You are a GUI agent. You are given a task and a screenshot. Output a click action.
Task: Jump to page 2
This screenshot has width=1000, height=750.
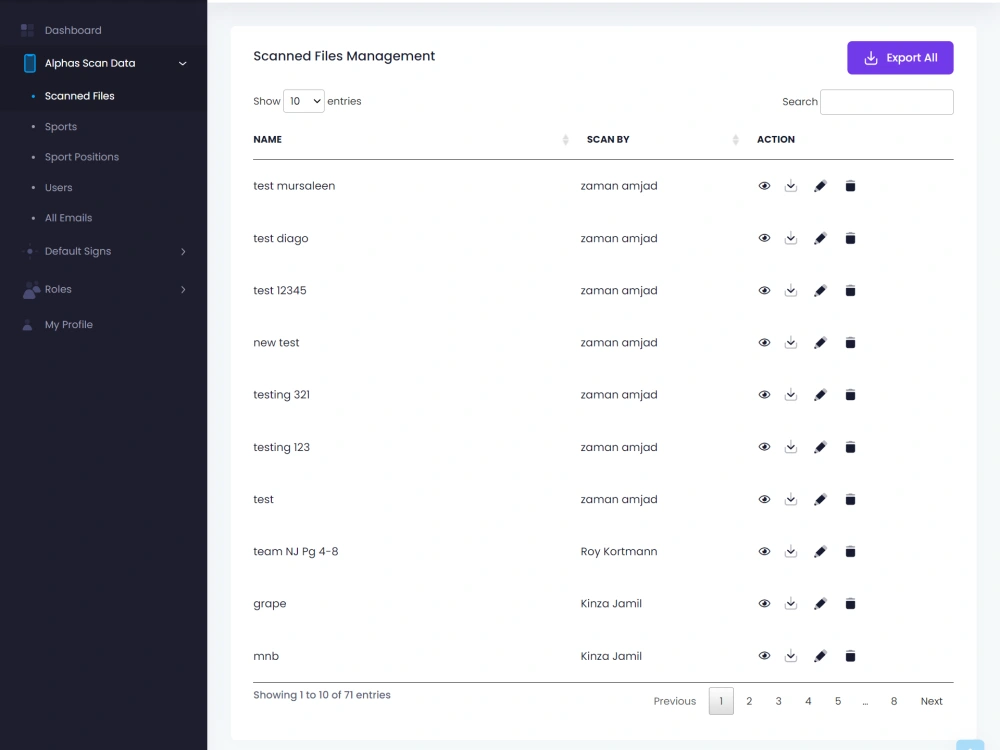pos(749,702)
